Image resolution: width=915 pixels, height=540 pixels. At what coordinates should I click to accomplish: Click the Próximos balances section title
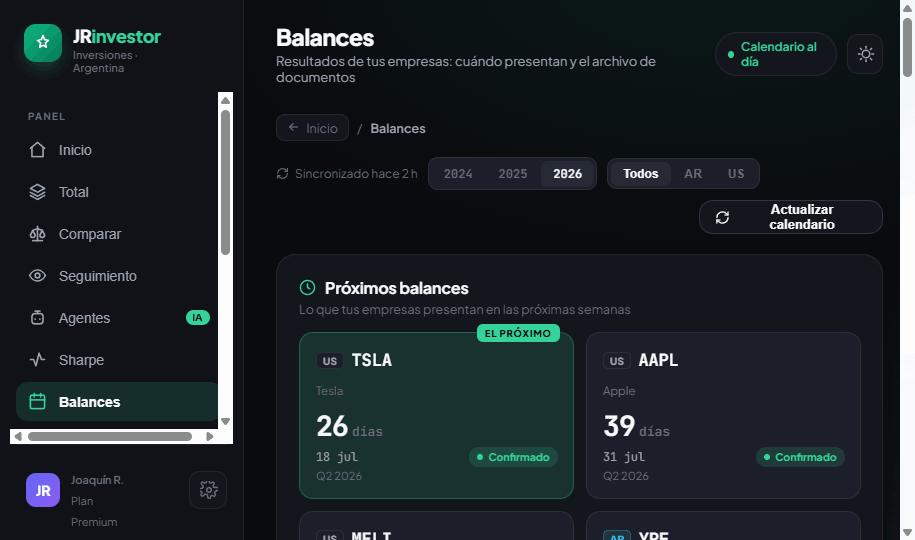[397, 288]
